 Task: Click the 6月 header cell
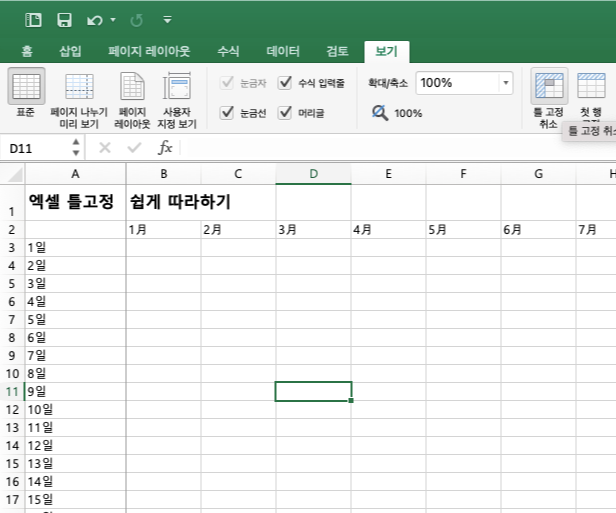pos(538,230)
